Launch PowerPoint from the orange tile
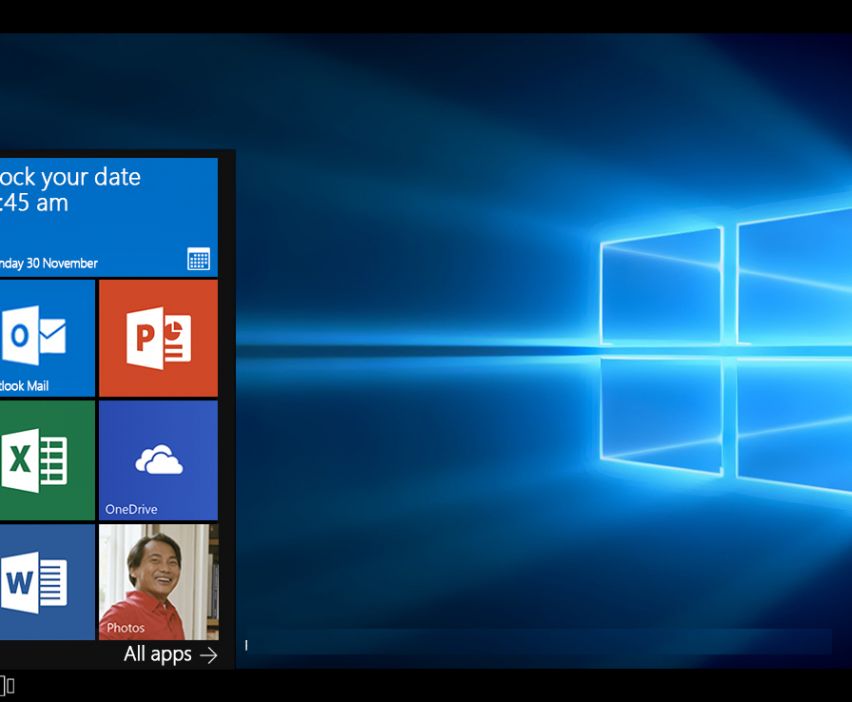852x702 pixels. [x=158, y=338]
